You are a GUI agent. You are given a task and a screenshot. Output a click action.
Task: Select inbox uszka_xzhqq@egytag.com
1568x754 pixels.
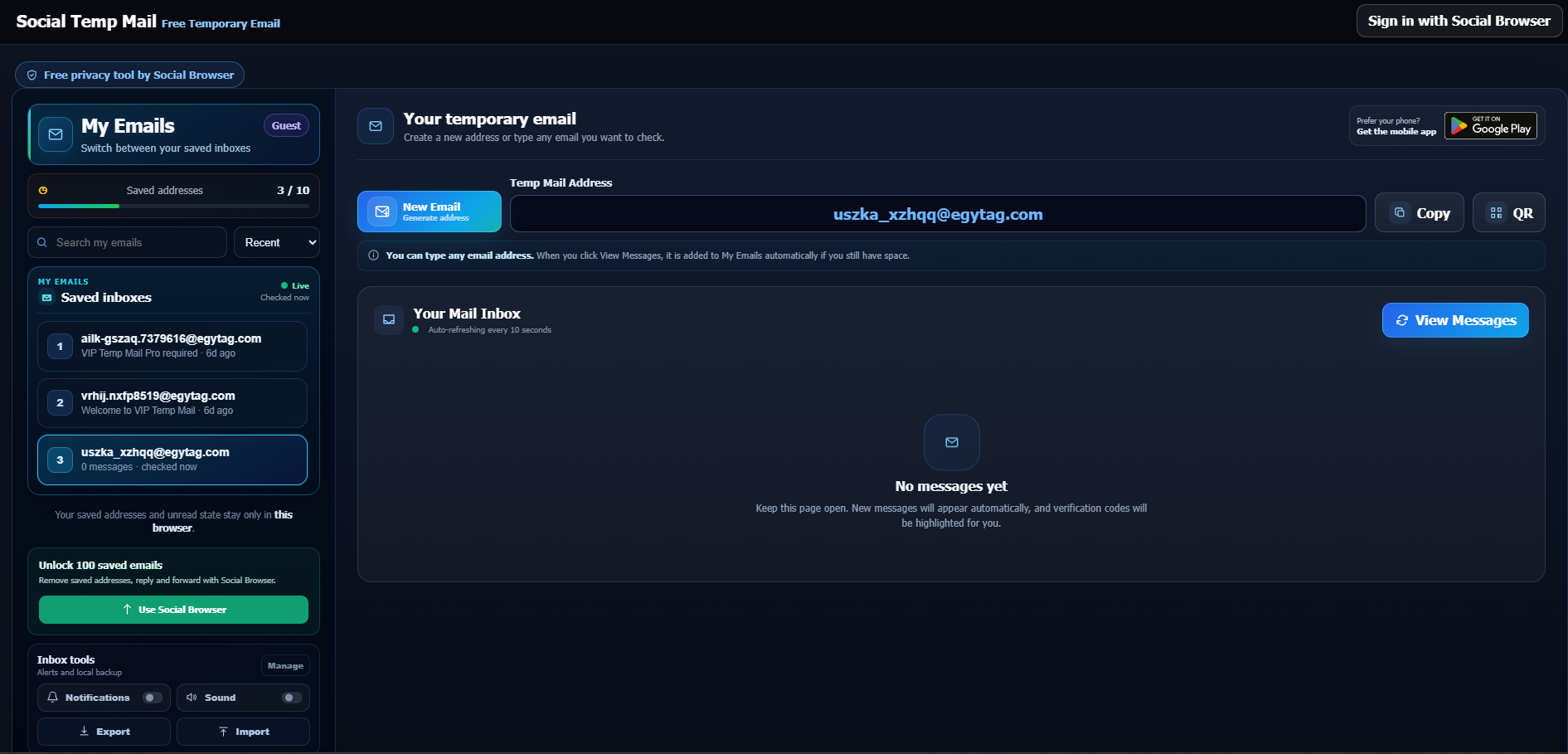point(172,460)
